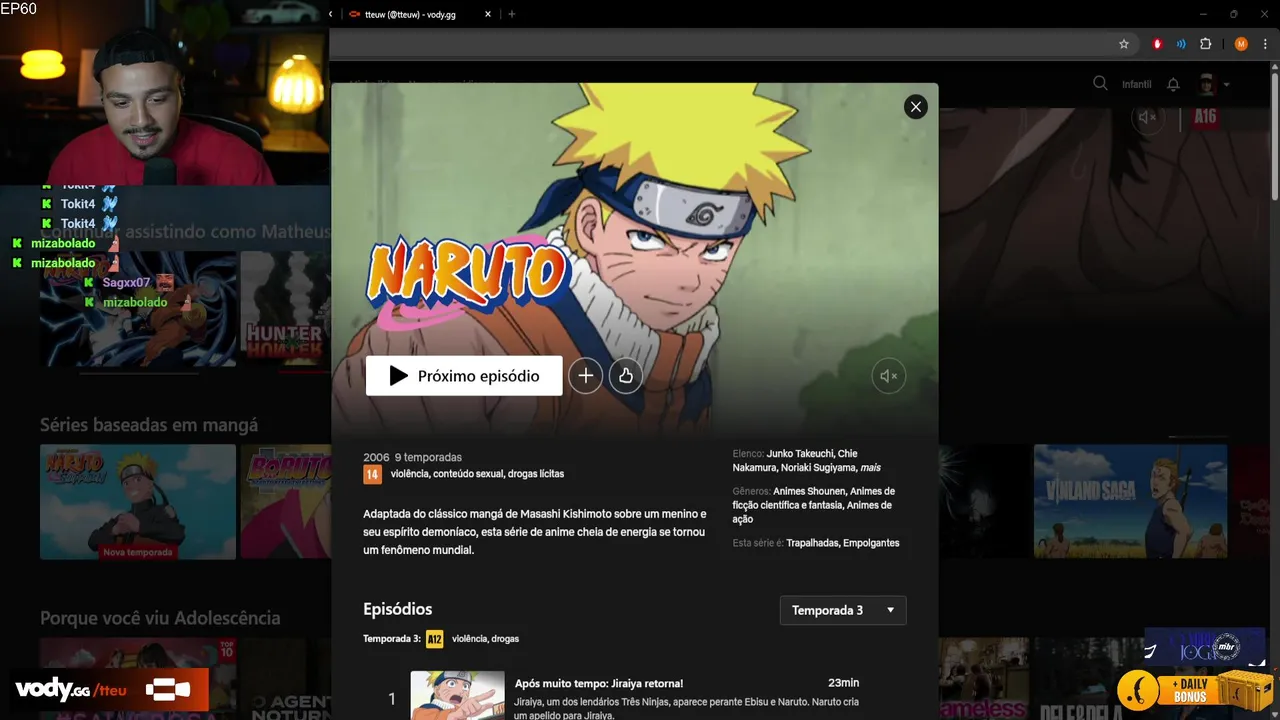Open Junko Takeuchi cast link
Image resolution: width=1280 pixels, height=720 pixels.
[800, 454]
